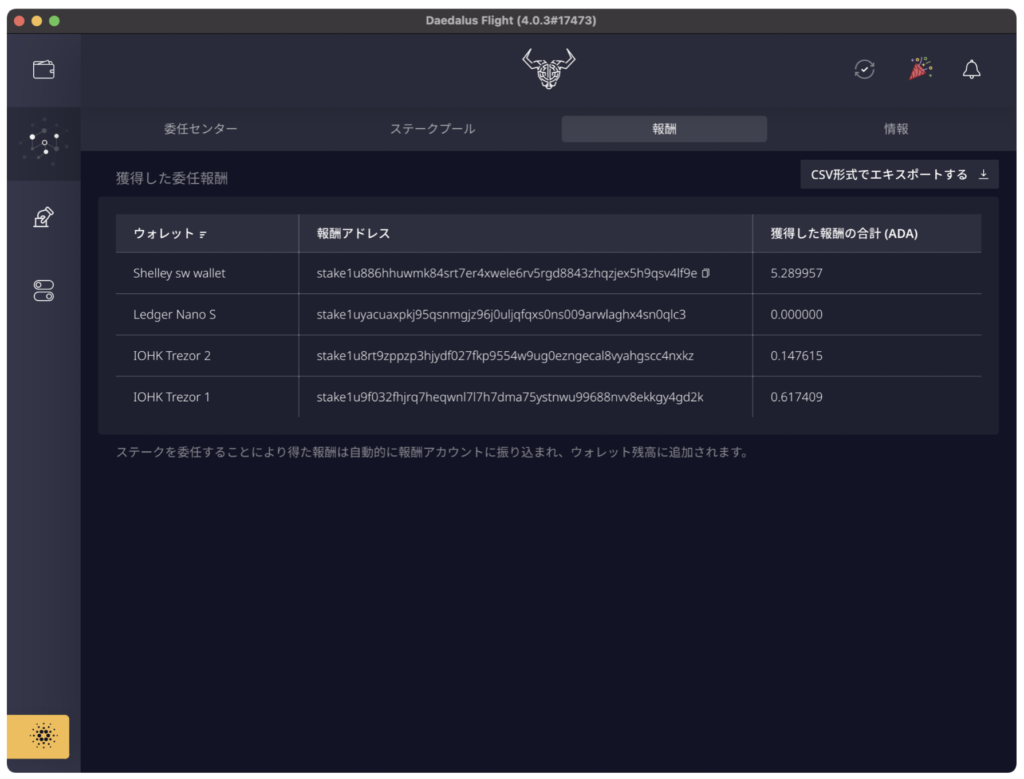Image resolution: width=1024 pixels, height=779 pixels.
Task: Select the 報酬 tab
Action: point(664,129)
